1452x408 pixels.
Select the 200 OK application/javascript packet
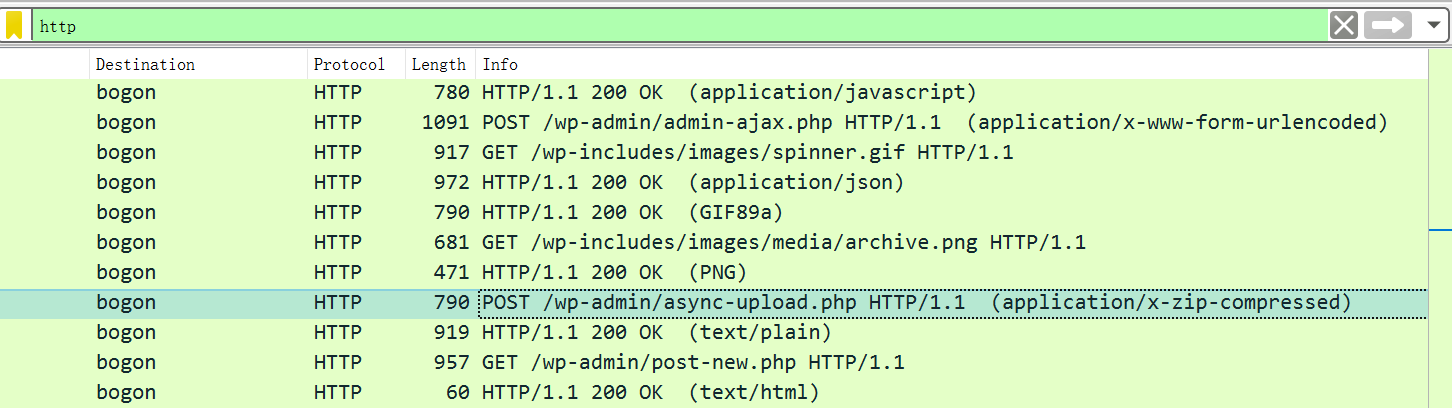tap(728, 92)
